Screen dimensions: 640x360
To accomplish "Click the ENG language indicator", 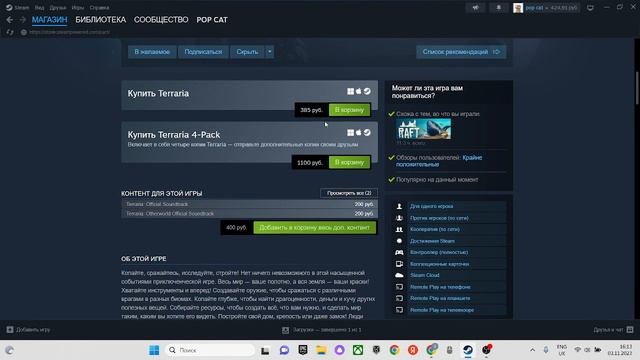I will click(562, 347).
